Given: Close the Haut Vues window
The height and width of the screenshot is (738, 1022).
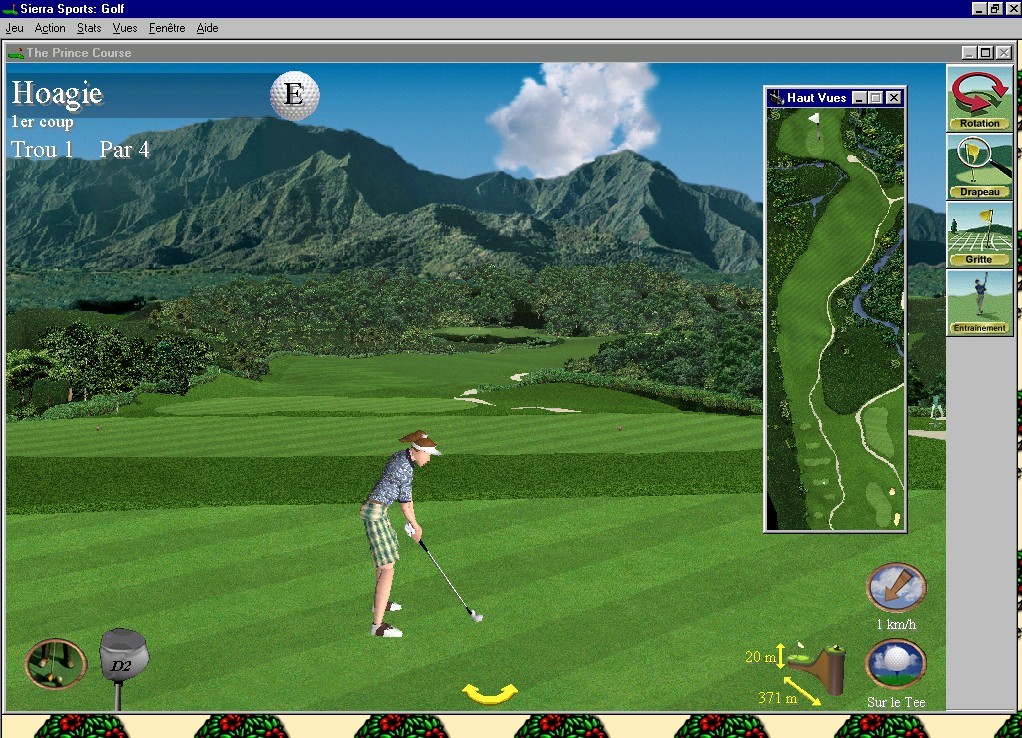Looking at the screenshot, I should (894, 98).
